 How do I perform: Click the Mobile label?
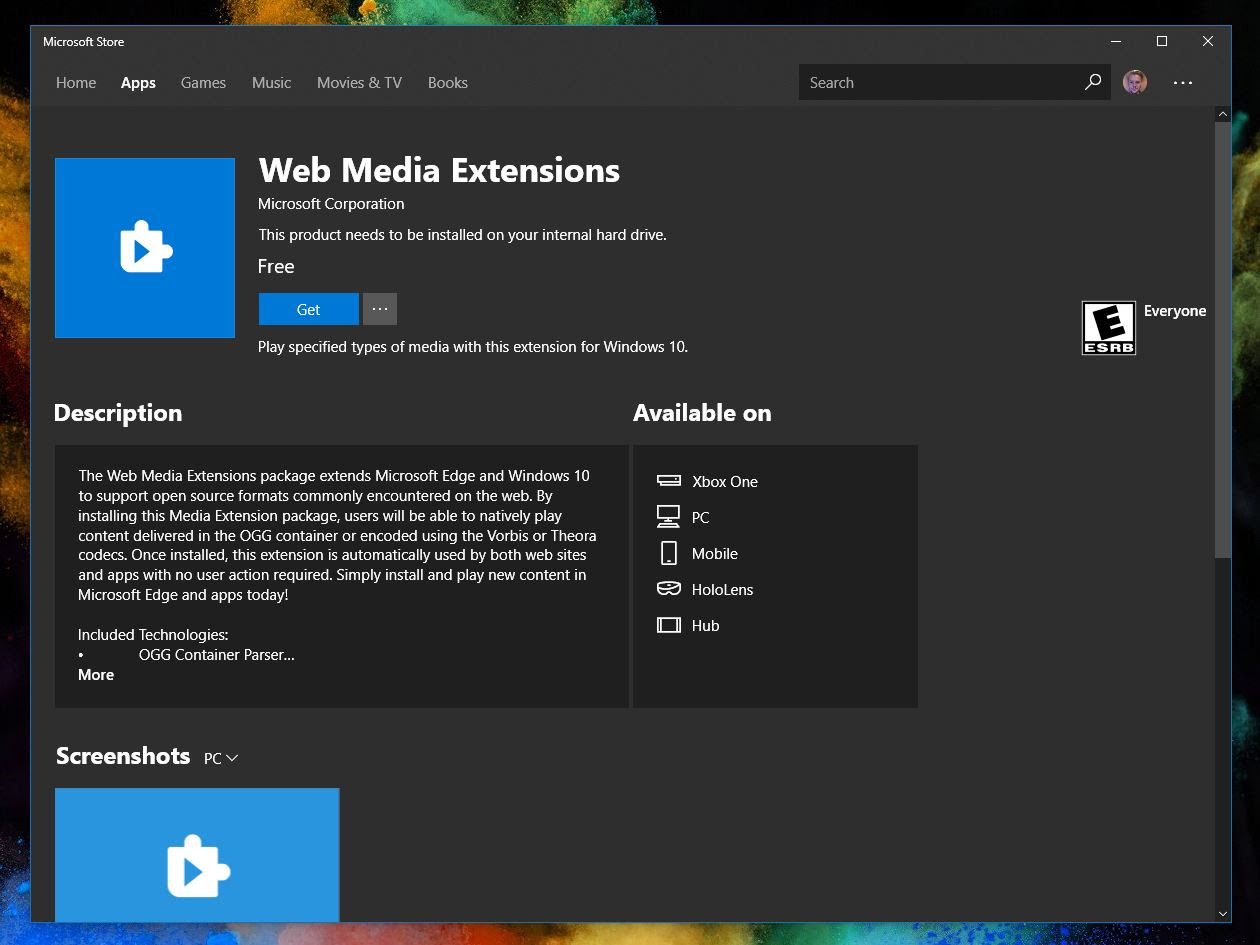[715, 554]
